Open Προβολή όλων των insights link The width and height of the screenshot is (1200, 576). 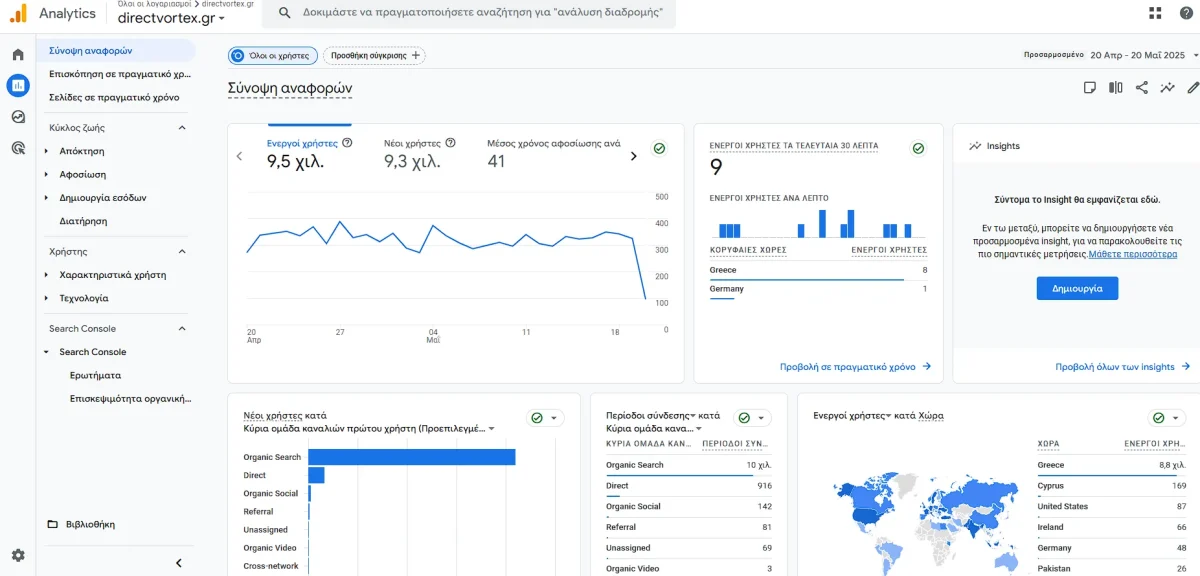[1123, 367]
